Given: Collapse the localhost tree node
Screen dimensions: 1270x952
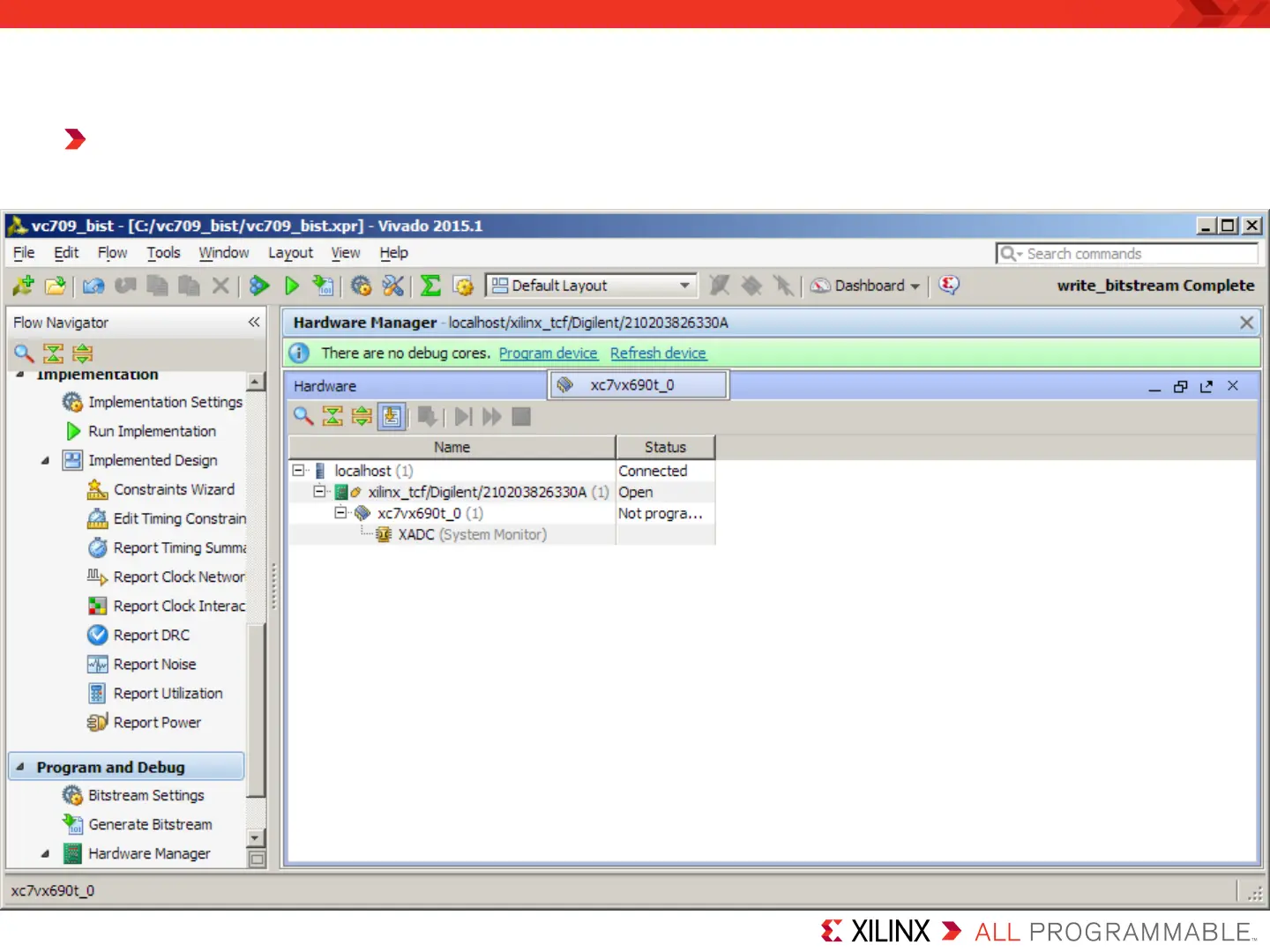Looking at the screenshot, I should click(298, 471).
